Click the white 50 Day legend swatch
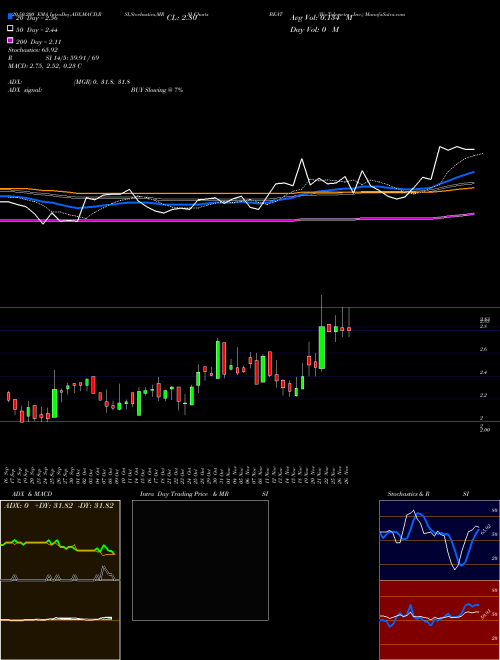500x660 pixels. click(x=10, y=29)
